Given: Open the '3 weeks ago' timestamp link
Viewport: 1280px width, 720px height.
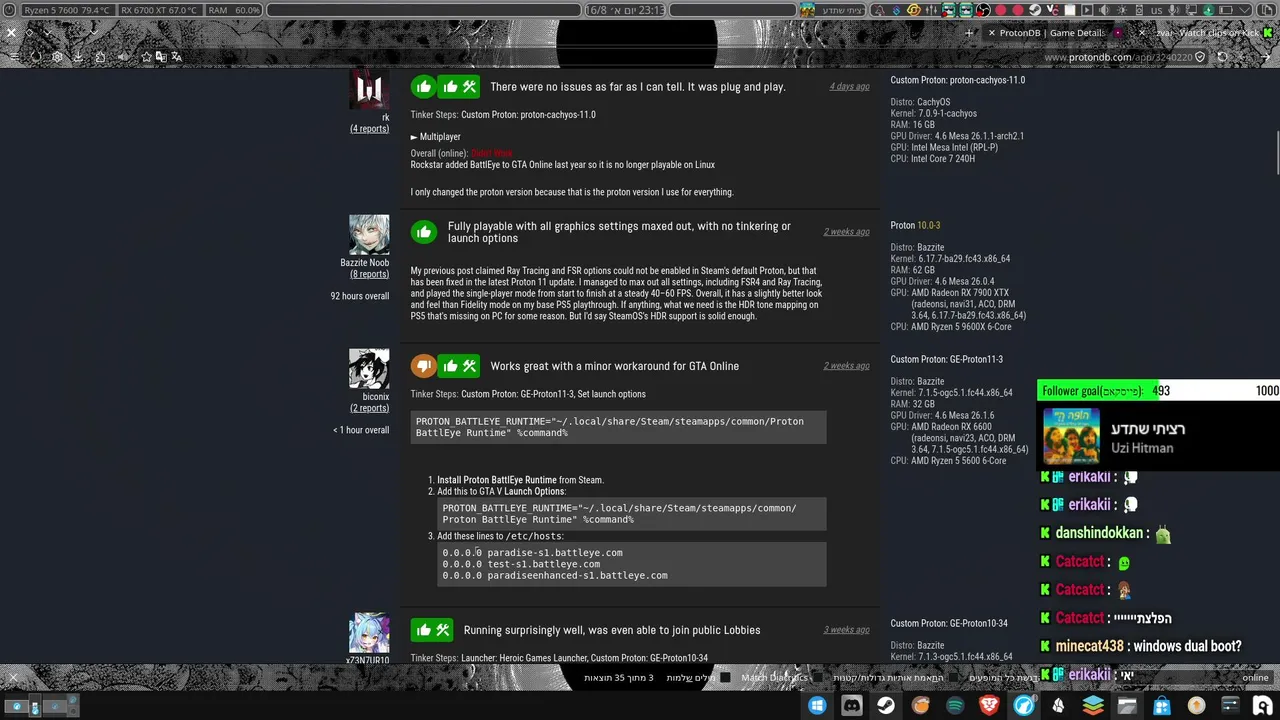Looking at the screenshot, I should click(x=846, y=630).
